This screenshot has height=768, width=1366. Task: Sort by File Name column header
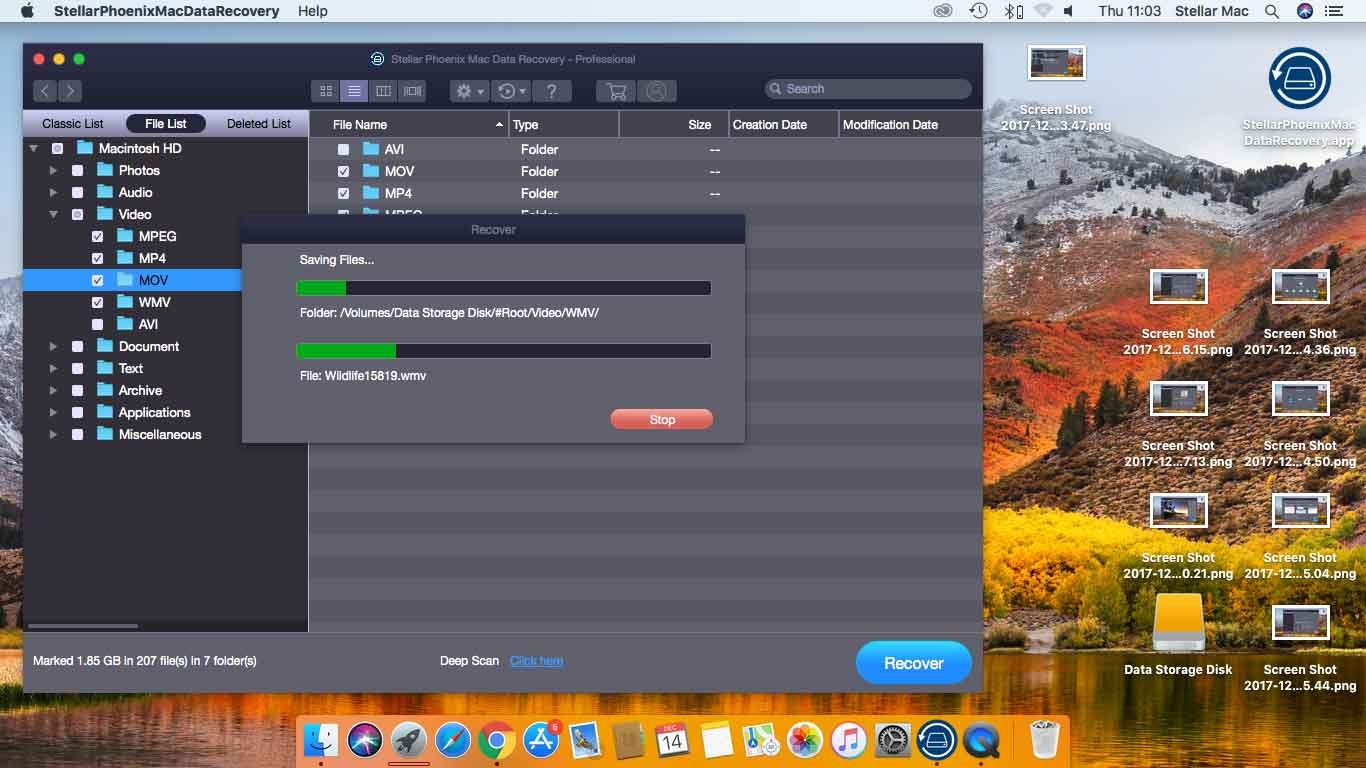pos(409,125)
